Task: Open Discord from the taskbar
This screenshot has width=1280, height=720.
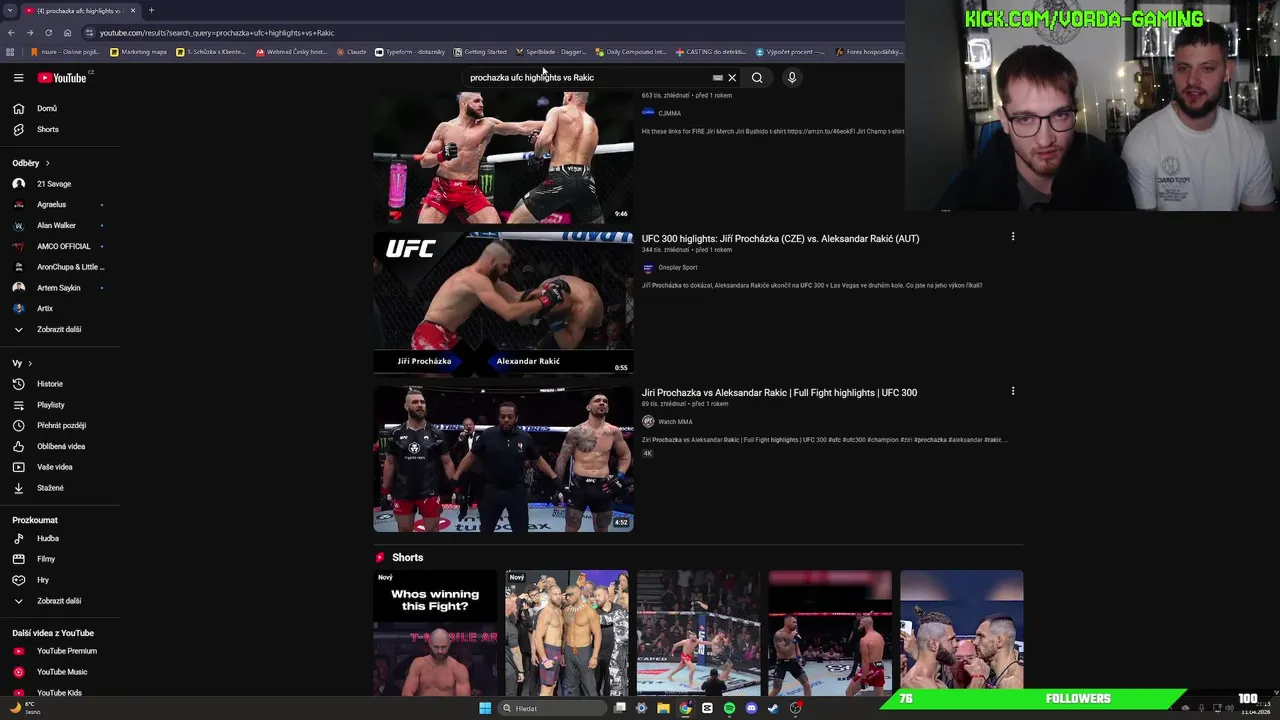Action: (x=751, y=708)
